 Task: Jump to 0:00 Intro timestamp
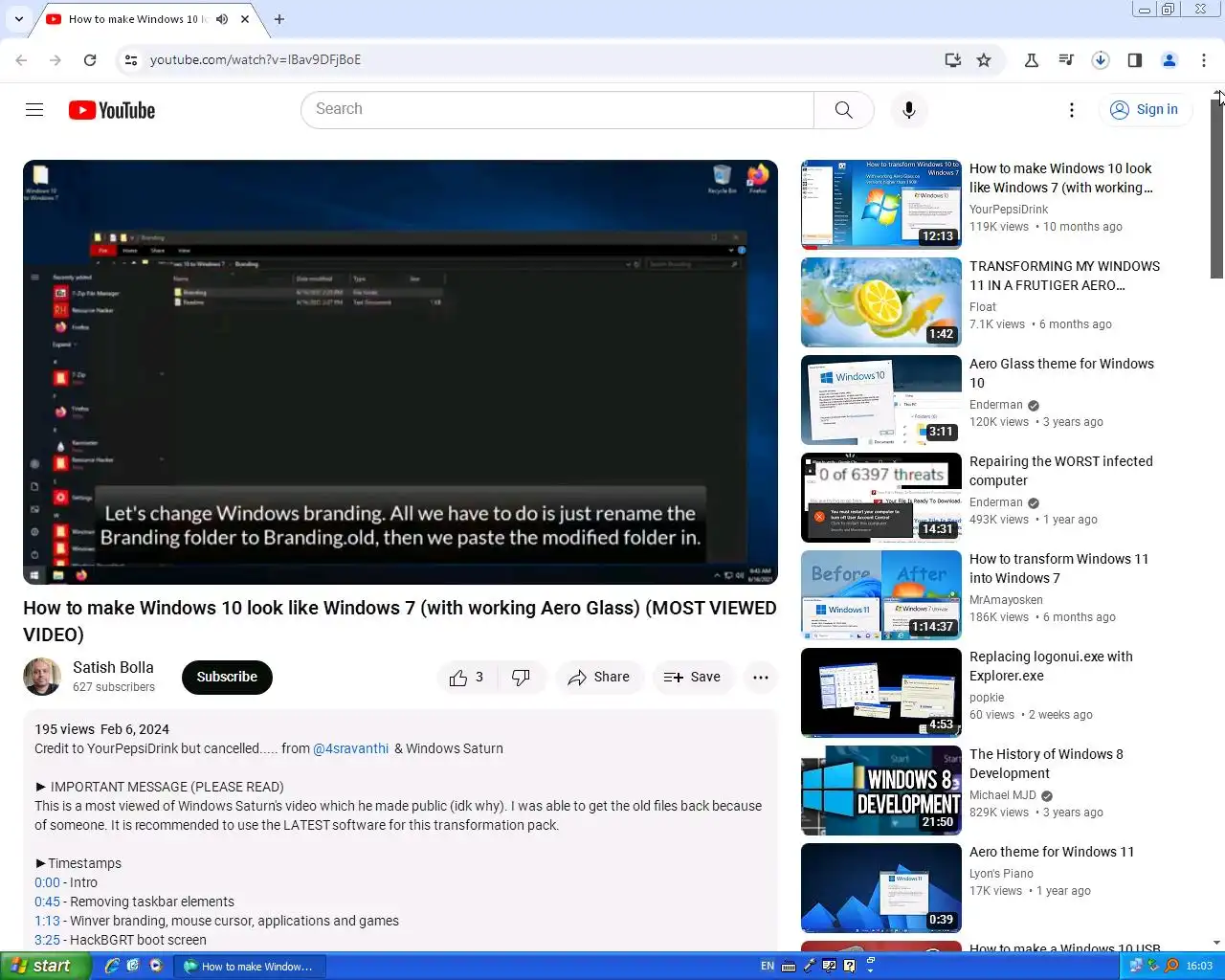tap(47, 882)
